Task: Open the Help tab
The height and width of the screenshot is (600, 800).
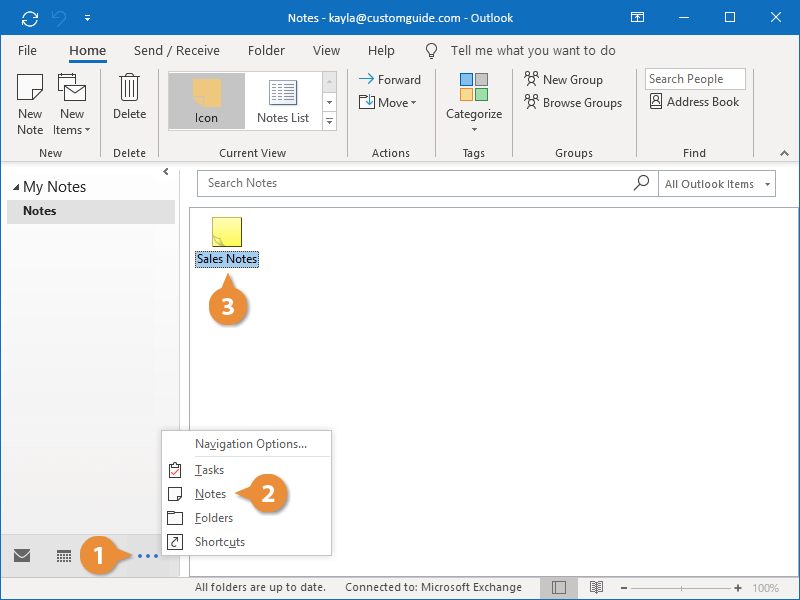Action: point(381,51)
